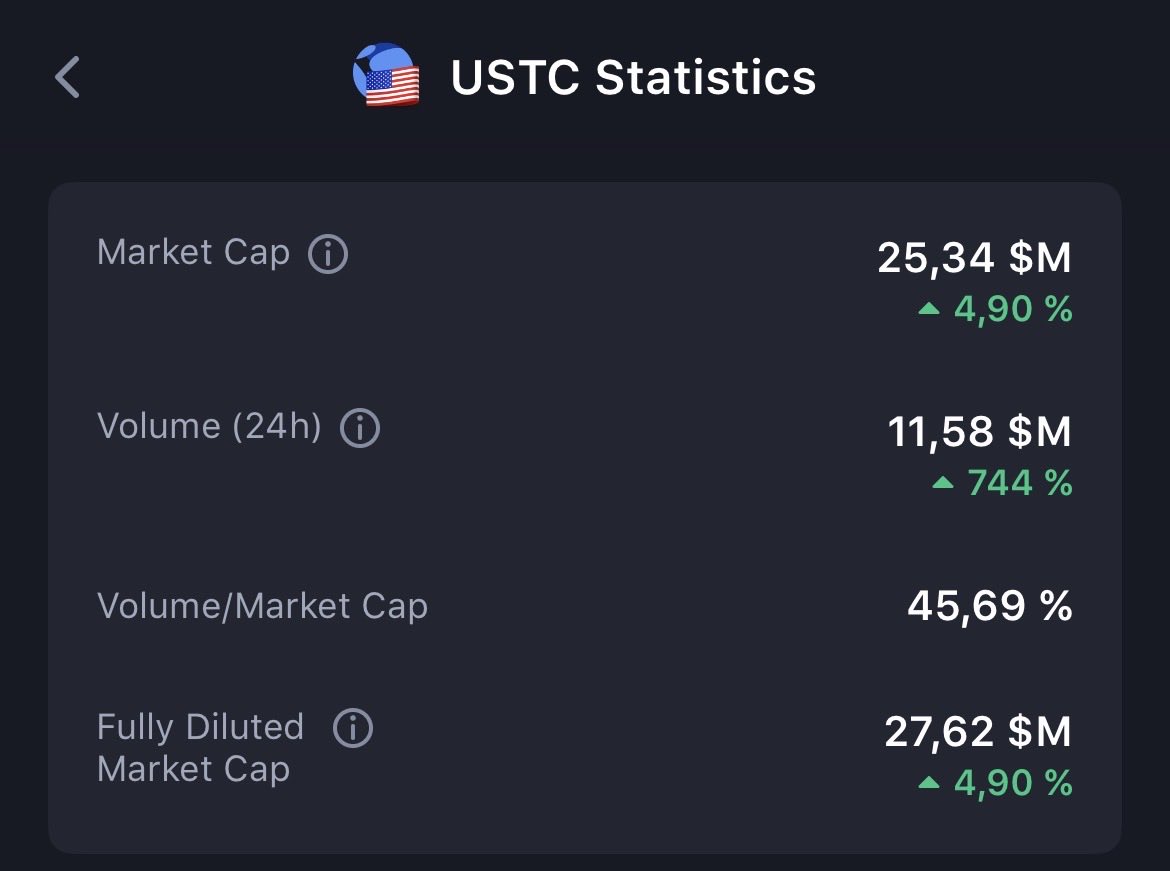This screenshot has height=871, width=1170.
Task: Click the up arrow under 25,34 $M
Action: (x=929, y=309)
